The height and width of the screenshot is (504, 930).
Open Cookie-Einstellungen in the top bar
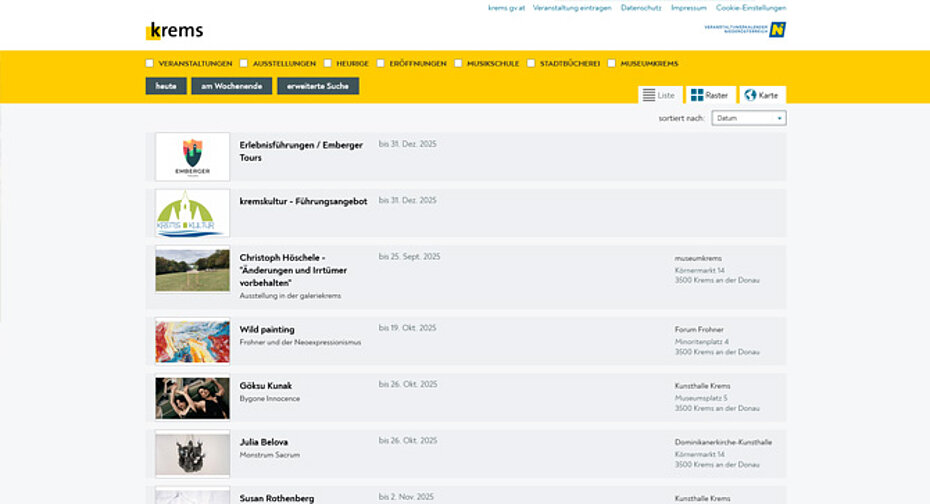tap(751, 8)
